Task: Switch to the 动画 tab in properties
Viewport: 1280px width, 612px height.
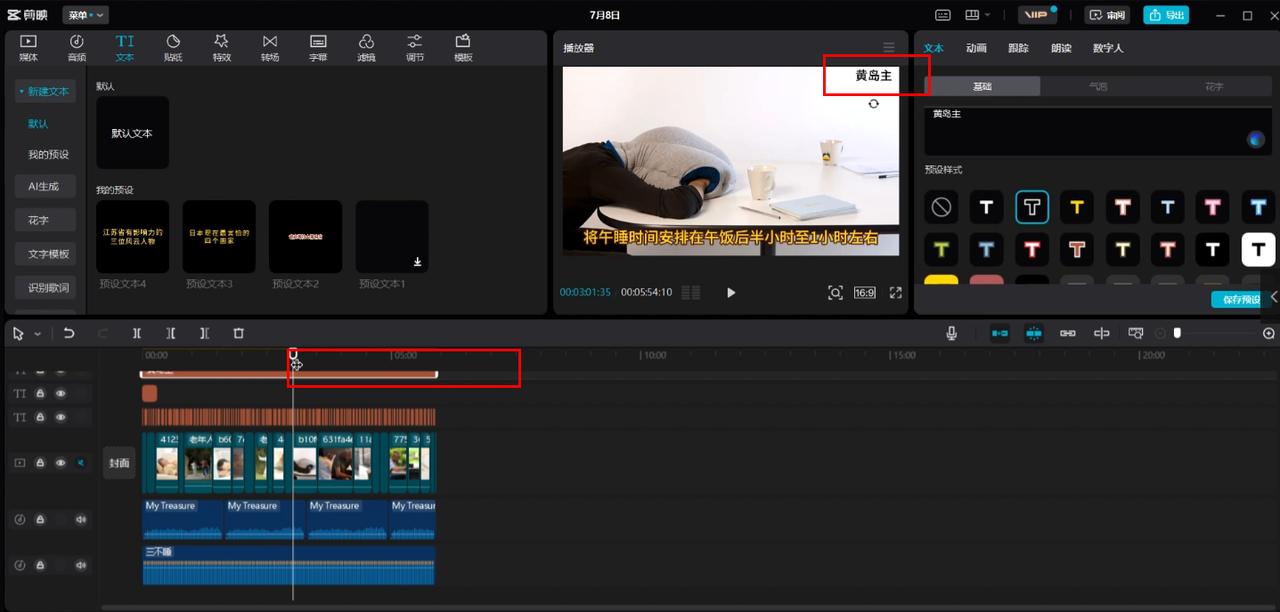Action: coord(976,48)
